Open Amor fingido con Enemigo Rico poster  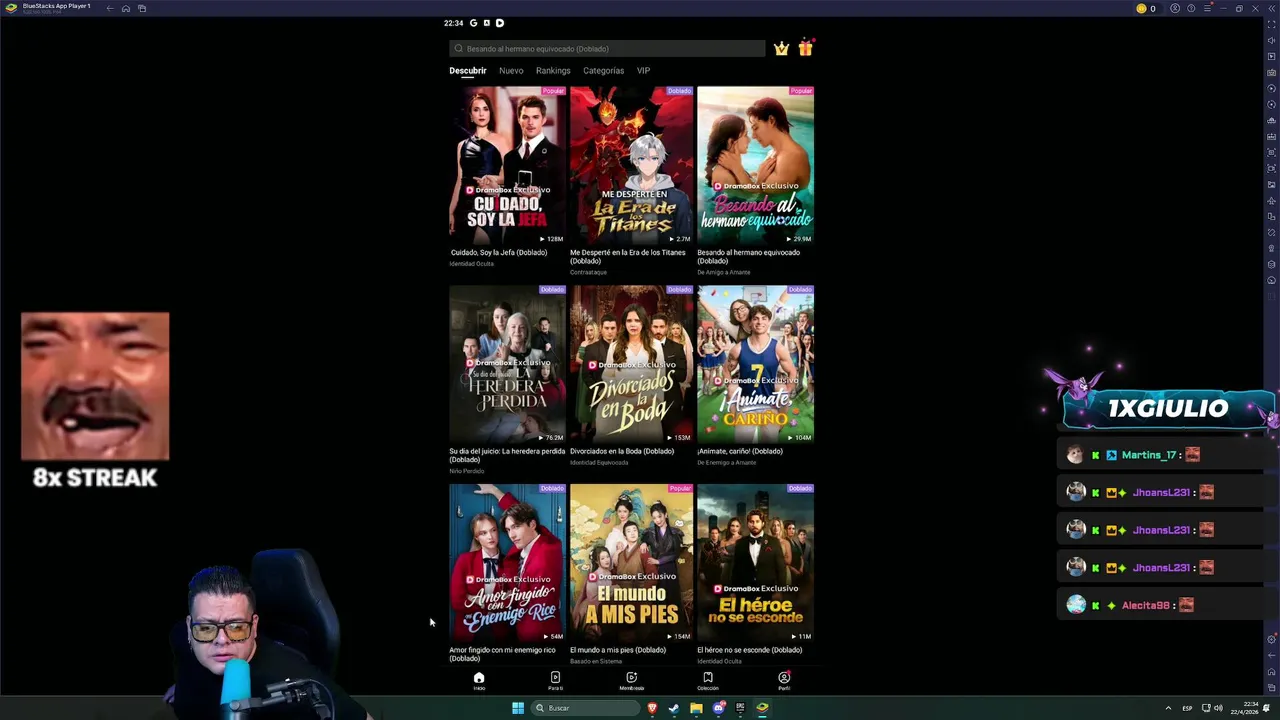(x=507, y=562)
